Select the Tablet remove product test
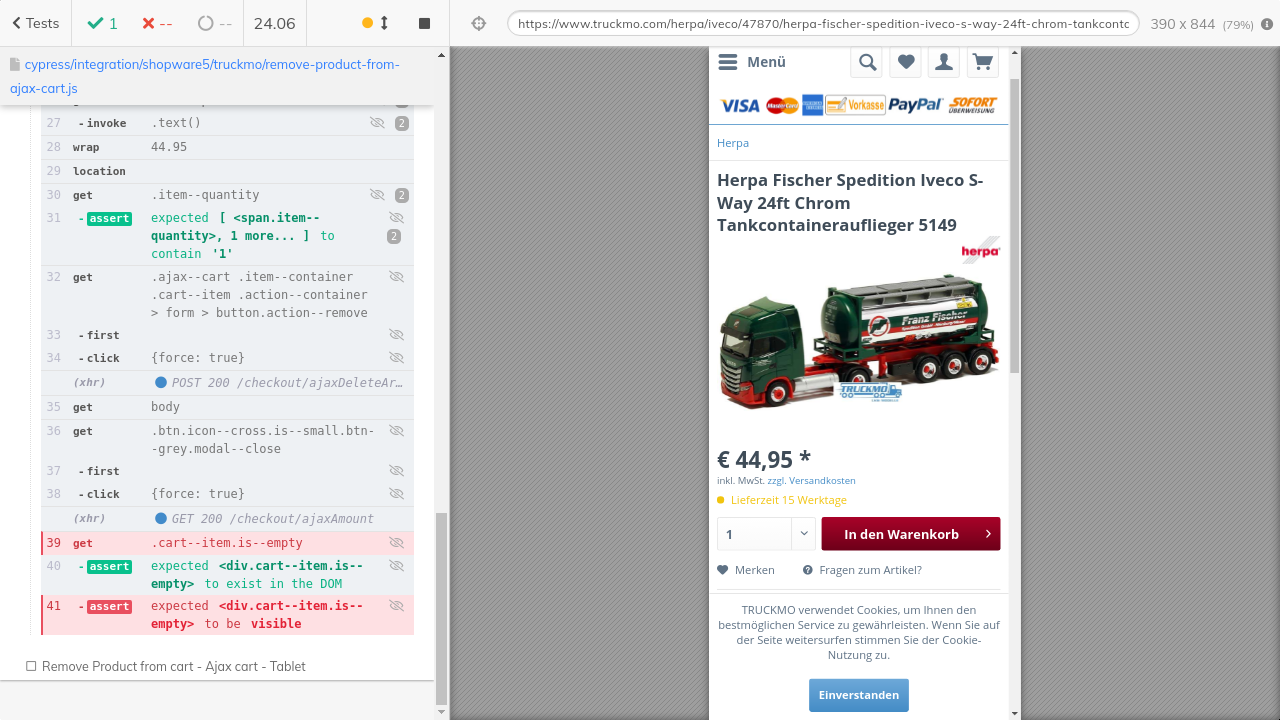The height and width of the screenshot is (720, 1280). [x=173, y=666]
